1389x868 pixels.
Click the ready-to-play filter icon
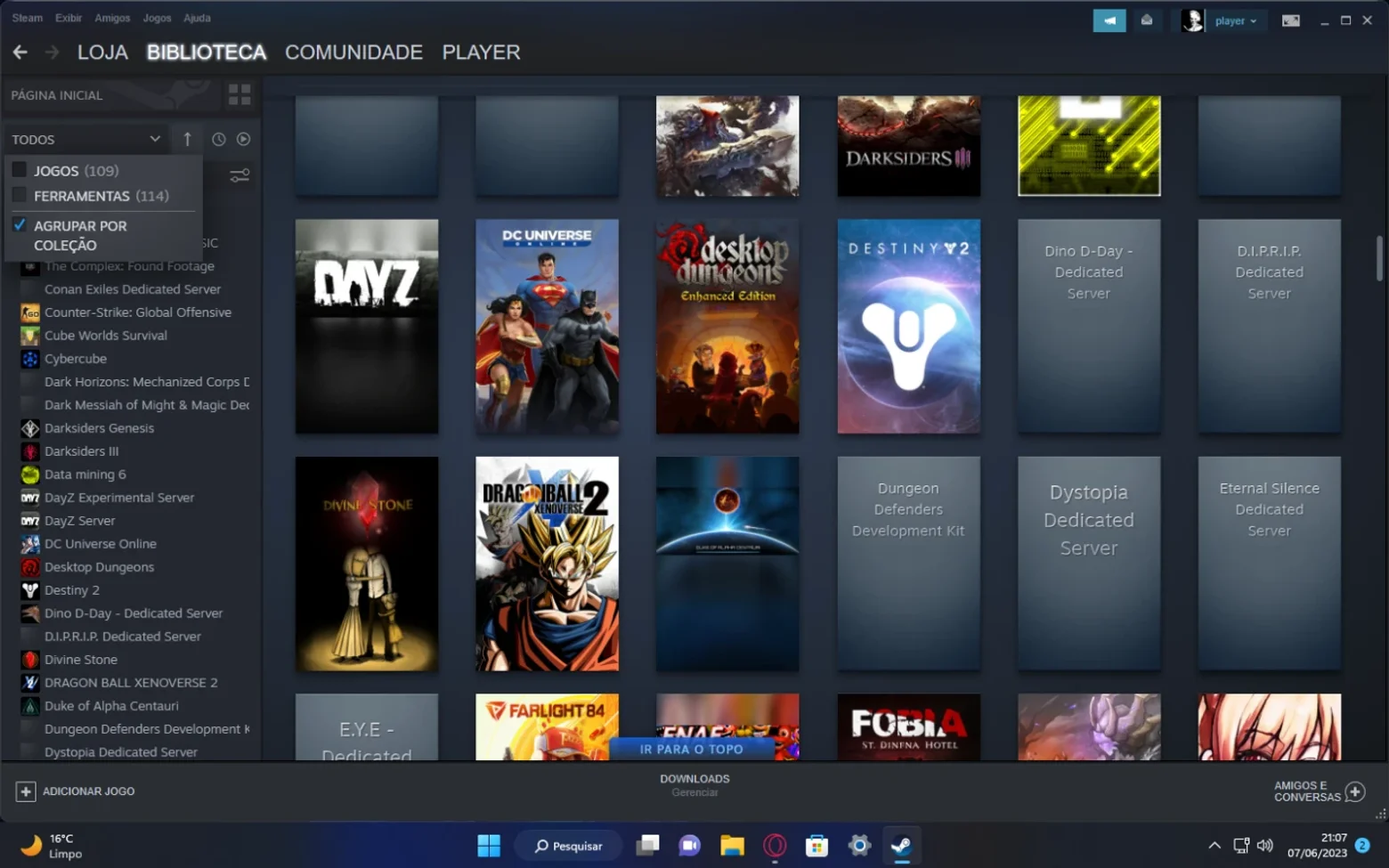click(243, 139)
